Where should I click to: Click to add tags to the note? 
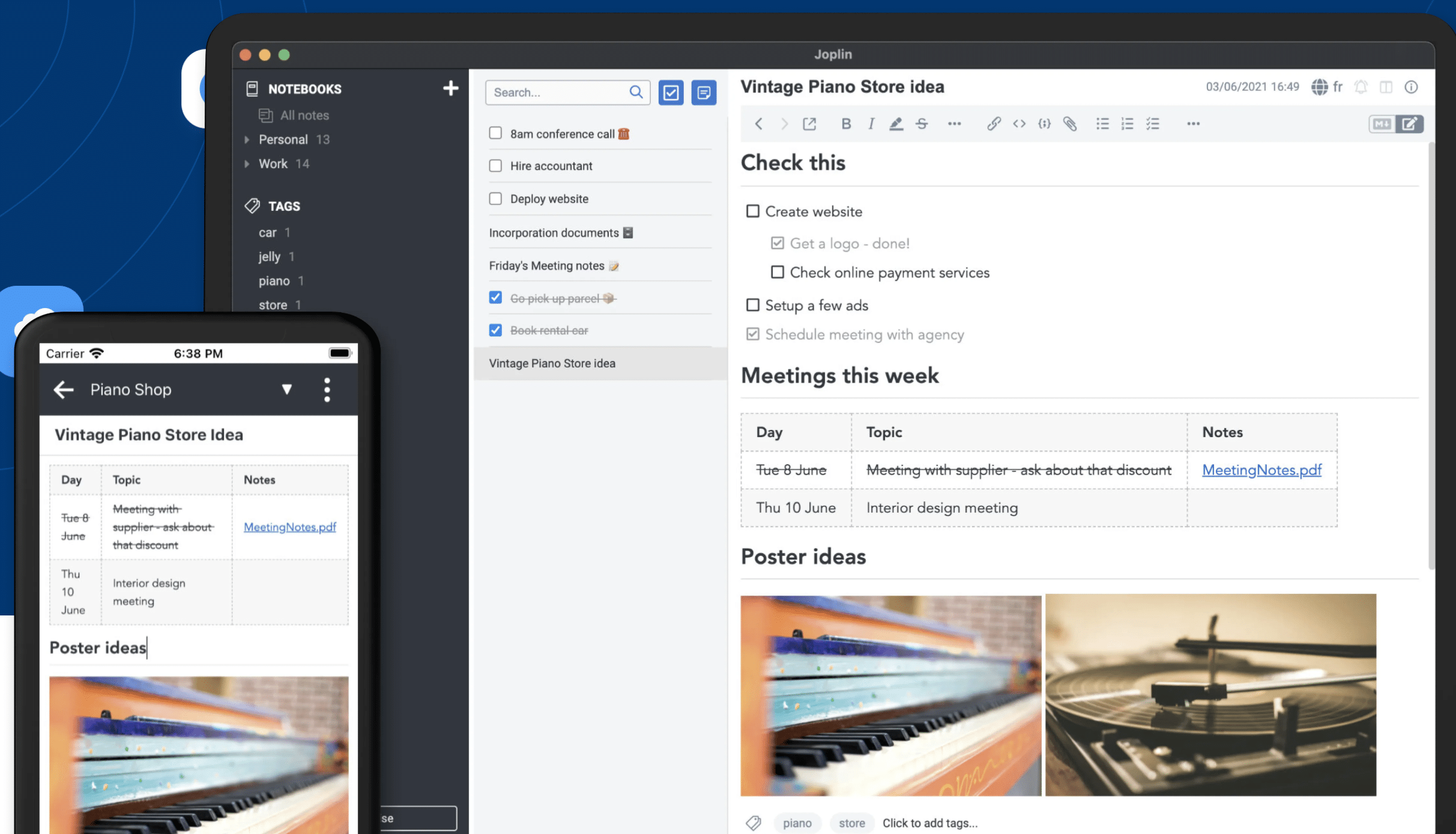point(929,823)
